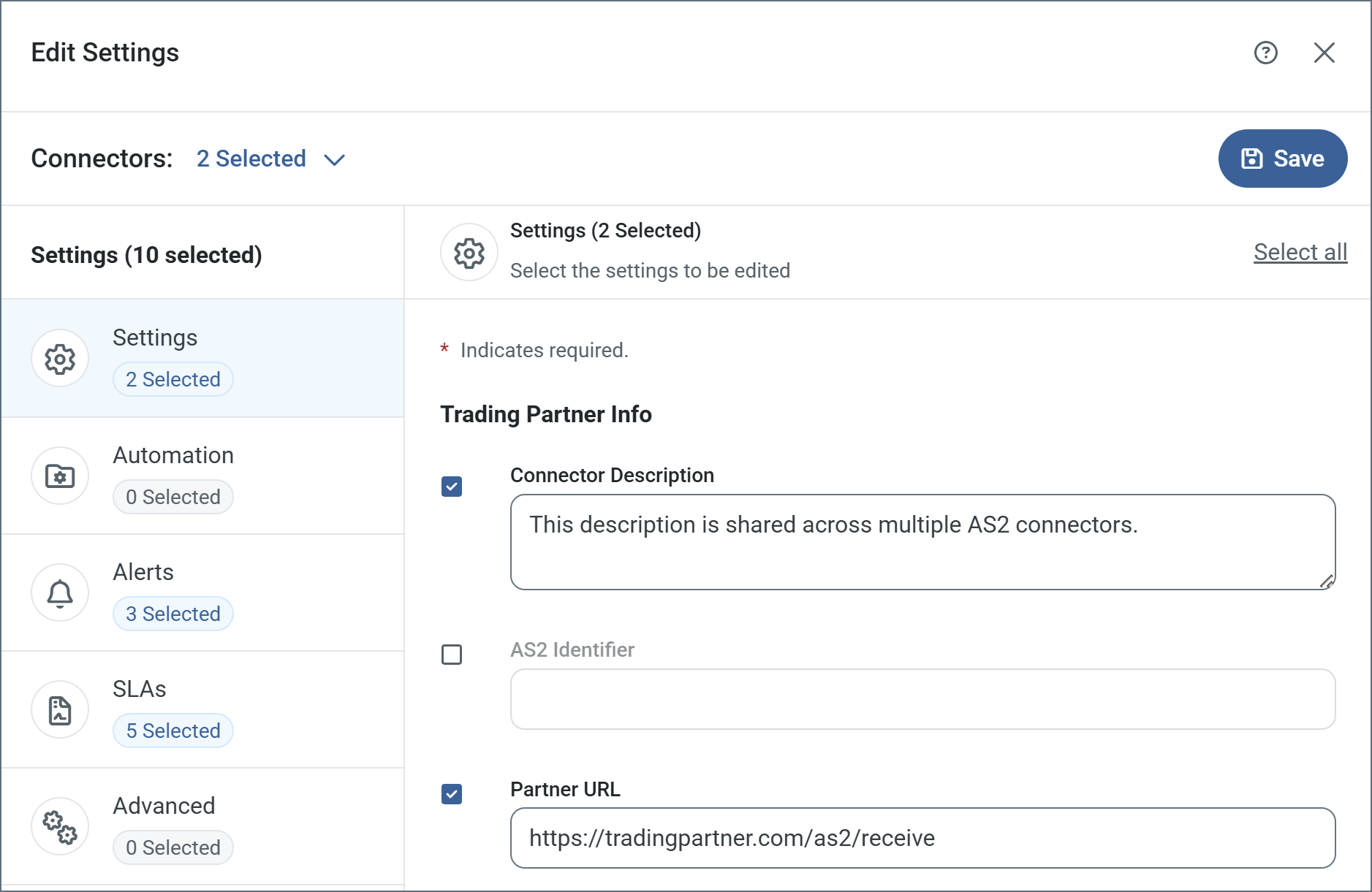
Task: Click the SLAs document icon
Action: coord(60,710)
